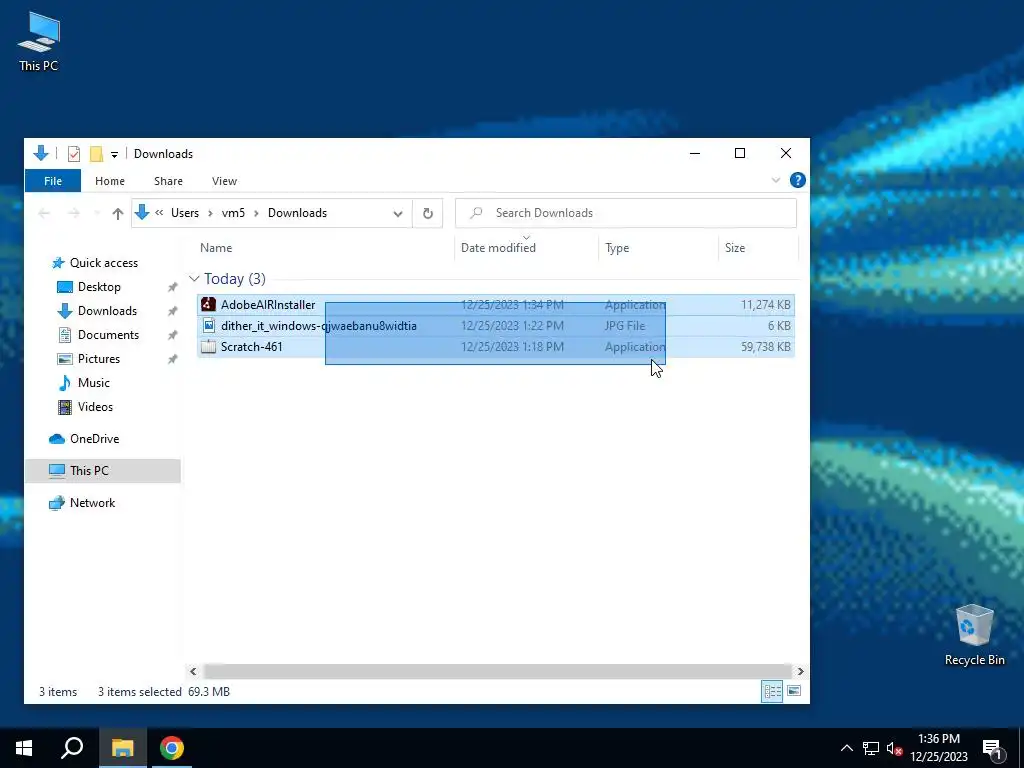Image resolution: width=1024 pixels, height=768 pixels.
Task: Click the 59,738 KB size cell
Action: pyautogui.click(x=765, y=347)
